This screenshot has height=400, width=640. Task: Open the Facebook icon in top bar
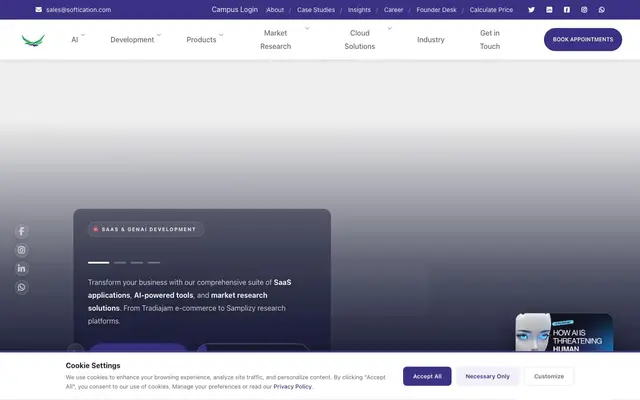(x=567, y=10)
